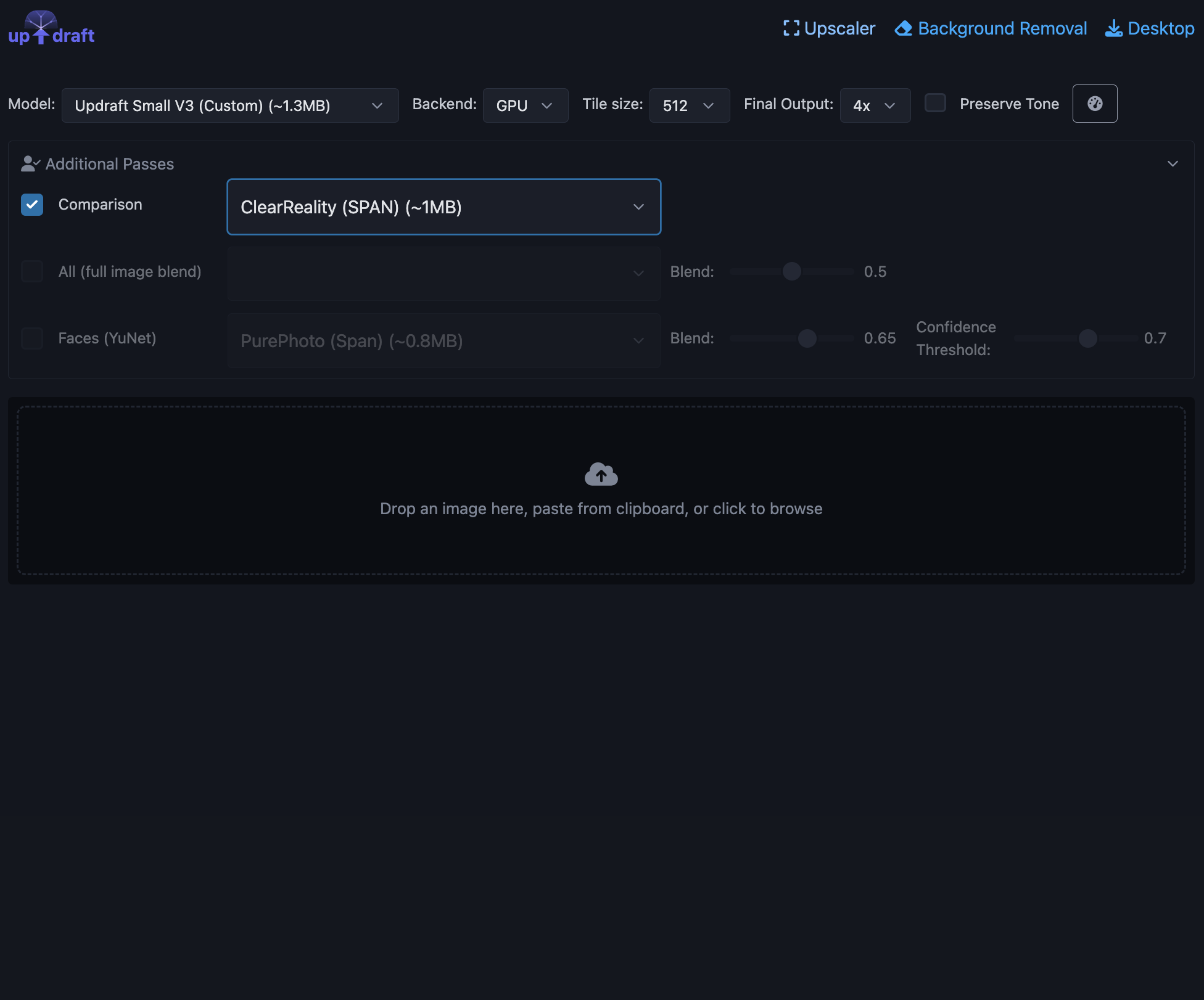Open the Background Removal page

coord(991,28)
